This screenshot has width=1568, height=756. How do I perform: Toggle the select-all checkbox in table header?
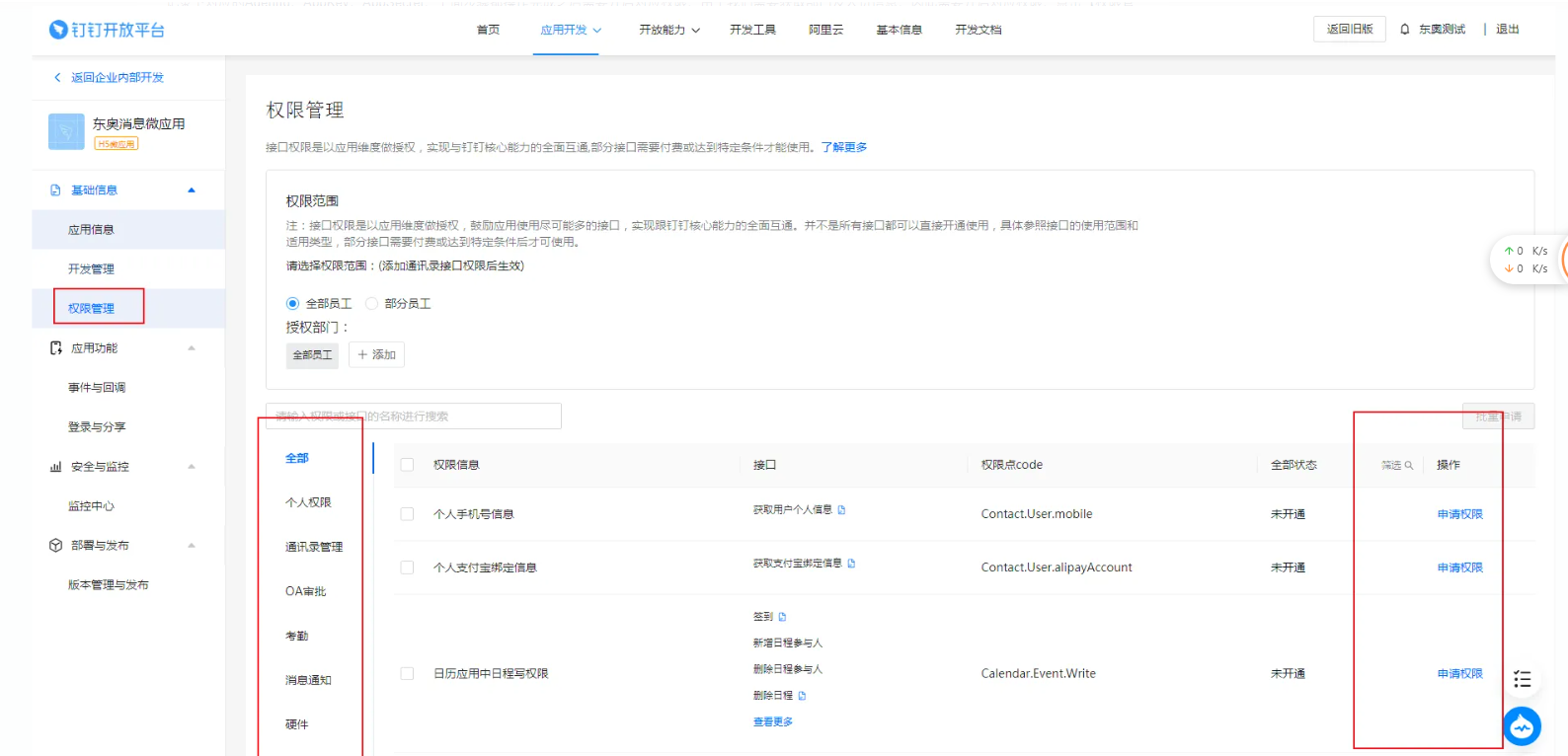pyautogui.click(x=407, y=465)
